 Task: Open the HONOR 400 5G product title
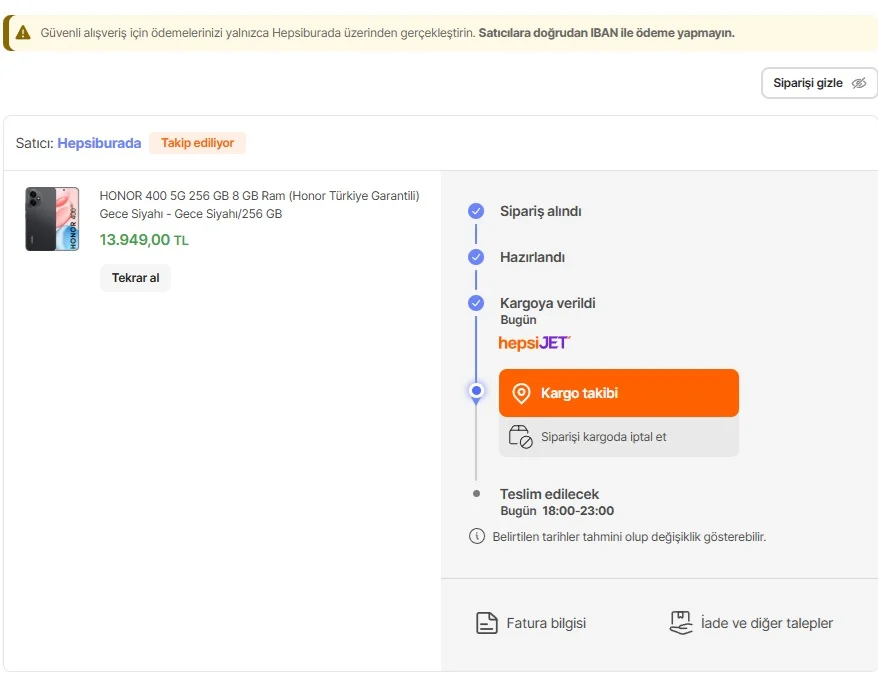pos(259,204)
